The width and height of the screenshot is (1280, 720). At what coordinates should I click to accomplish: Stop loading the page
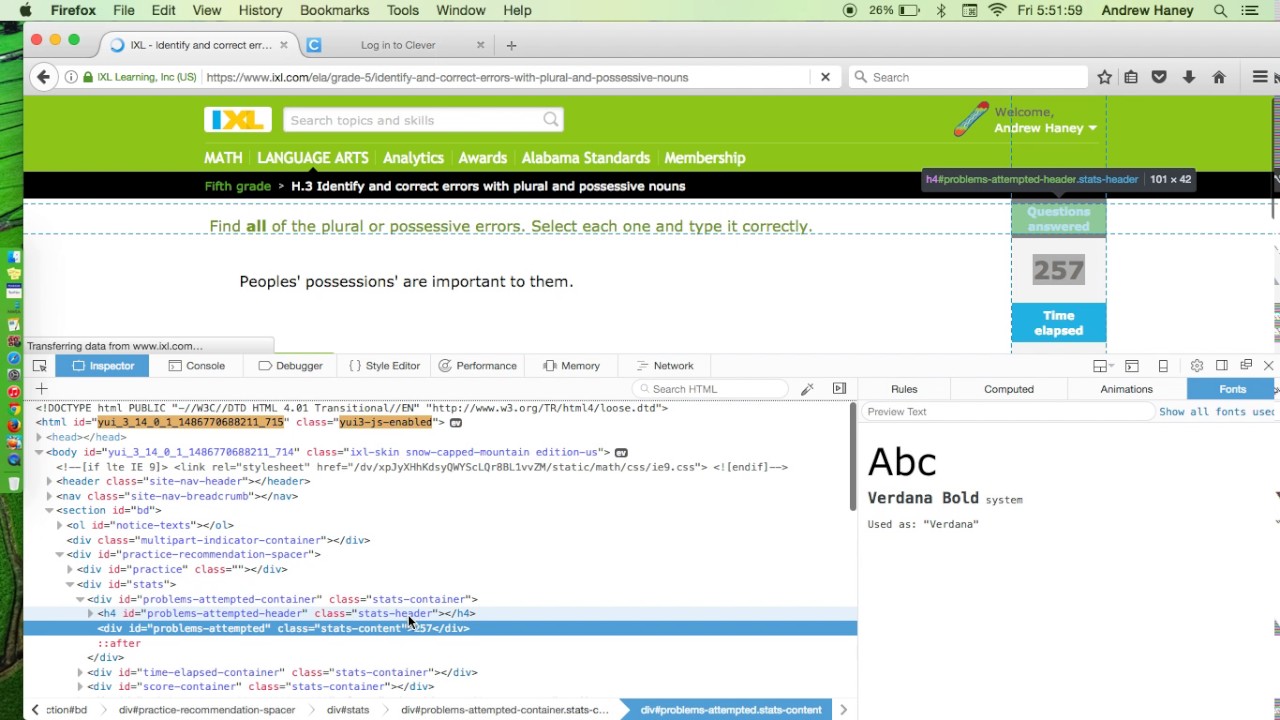click(x=825, y=77)
